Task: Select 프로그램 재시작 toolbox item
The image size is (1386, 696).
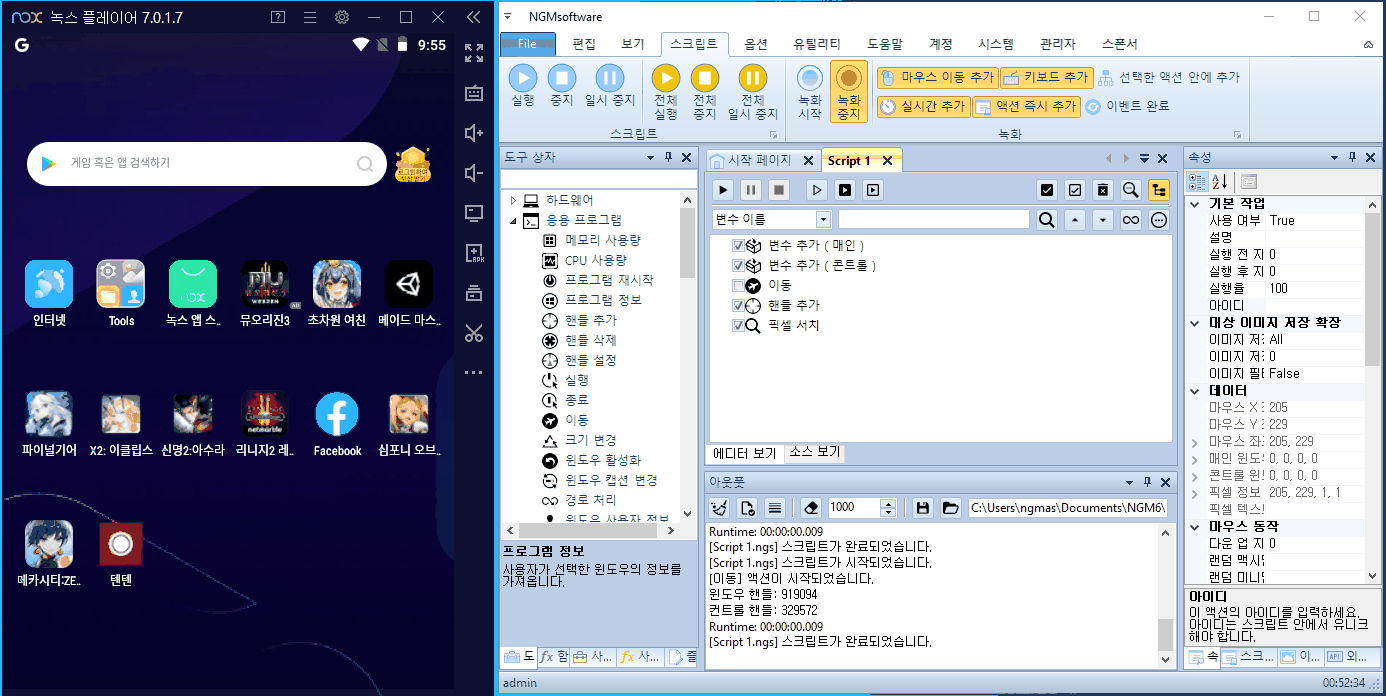Action: point(609,280)
